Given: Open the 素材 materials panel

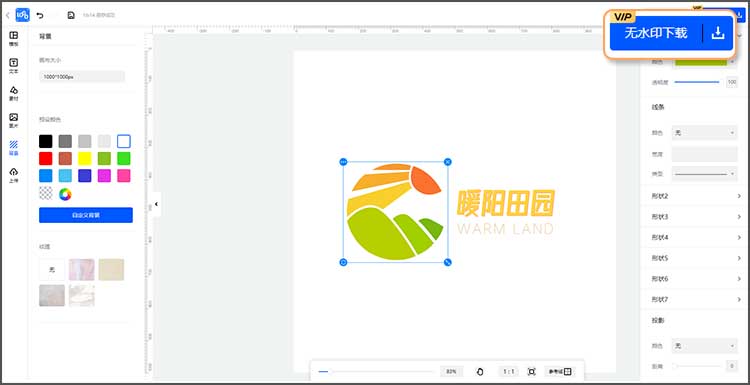Looking at the screenshot, I should pos(14,93).
